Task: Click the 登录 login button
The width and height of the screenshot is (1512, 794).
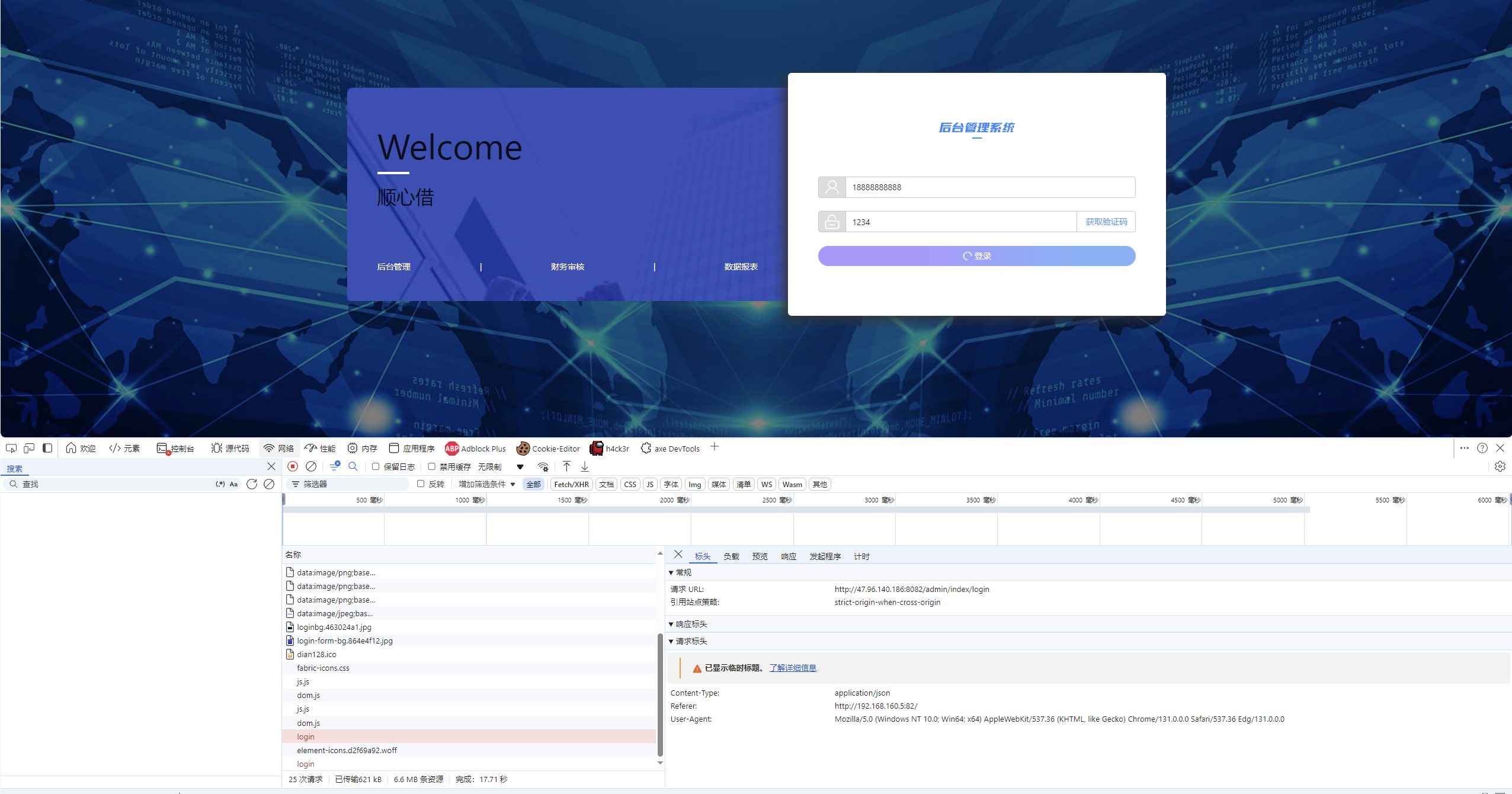Action: click(x=976, y=256)
